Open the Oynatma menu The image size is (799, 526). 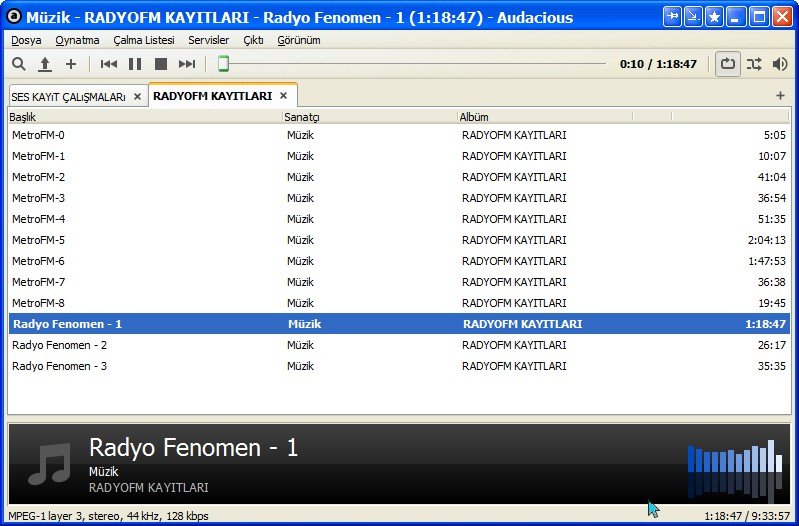(x=77, y=40)
